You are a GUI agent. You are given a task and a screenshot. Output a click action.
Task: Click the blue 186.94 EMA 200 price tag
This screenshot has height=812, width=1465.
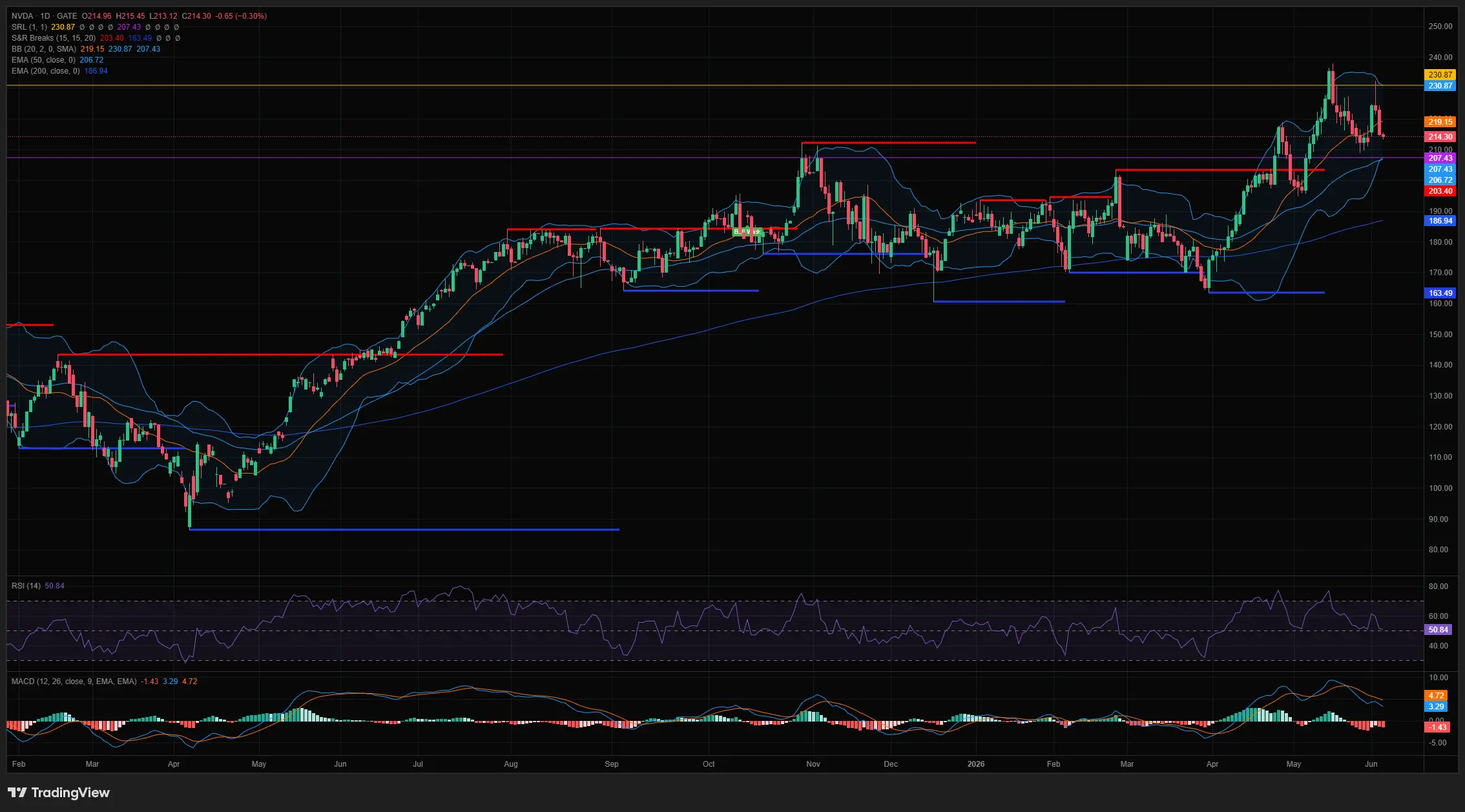(x=1440, y=221)
